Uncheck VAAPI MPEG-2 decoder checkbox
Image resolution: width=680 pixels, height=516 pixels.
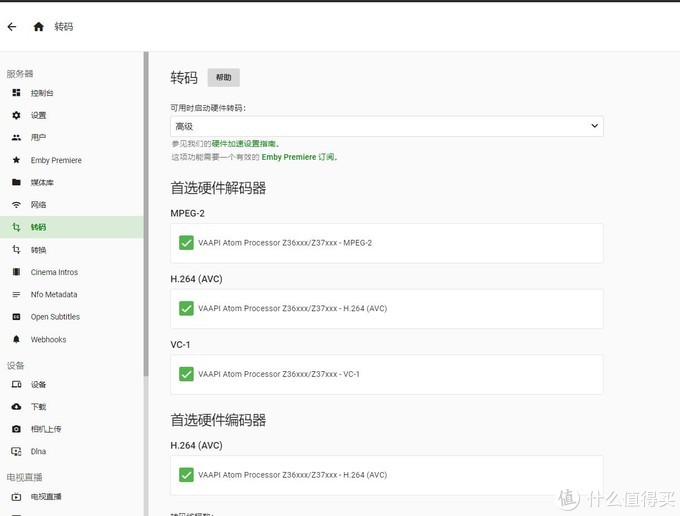(x=186, y=243)
